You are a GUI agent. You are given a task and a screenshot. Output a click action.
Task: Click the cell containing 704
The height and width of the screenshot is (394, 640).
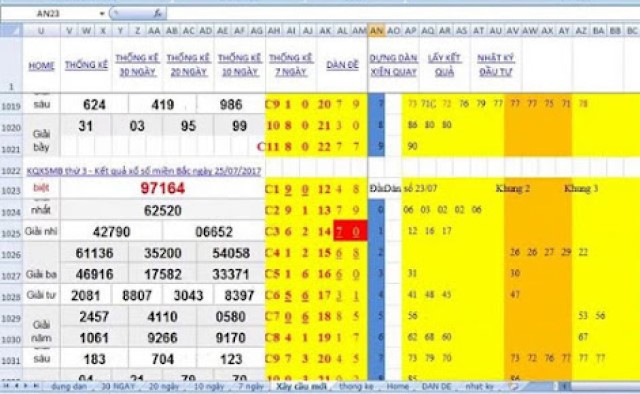point(162,359)
